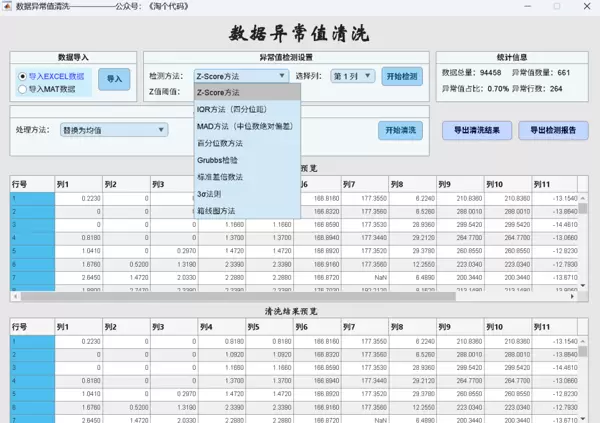Image resolution: width=600 pixels, height=423 pixels.
Task: Open the 选择列 column dropdown
Action: [352, 75]
